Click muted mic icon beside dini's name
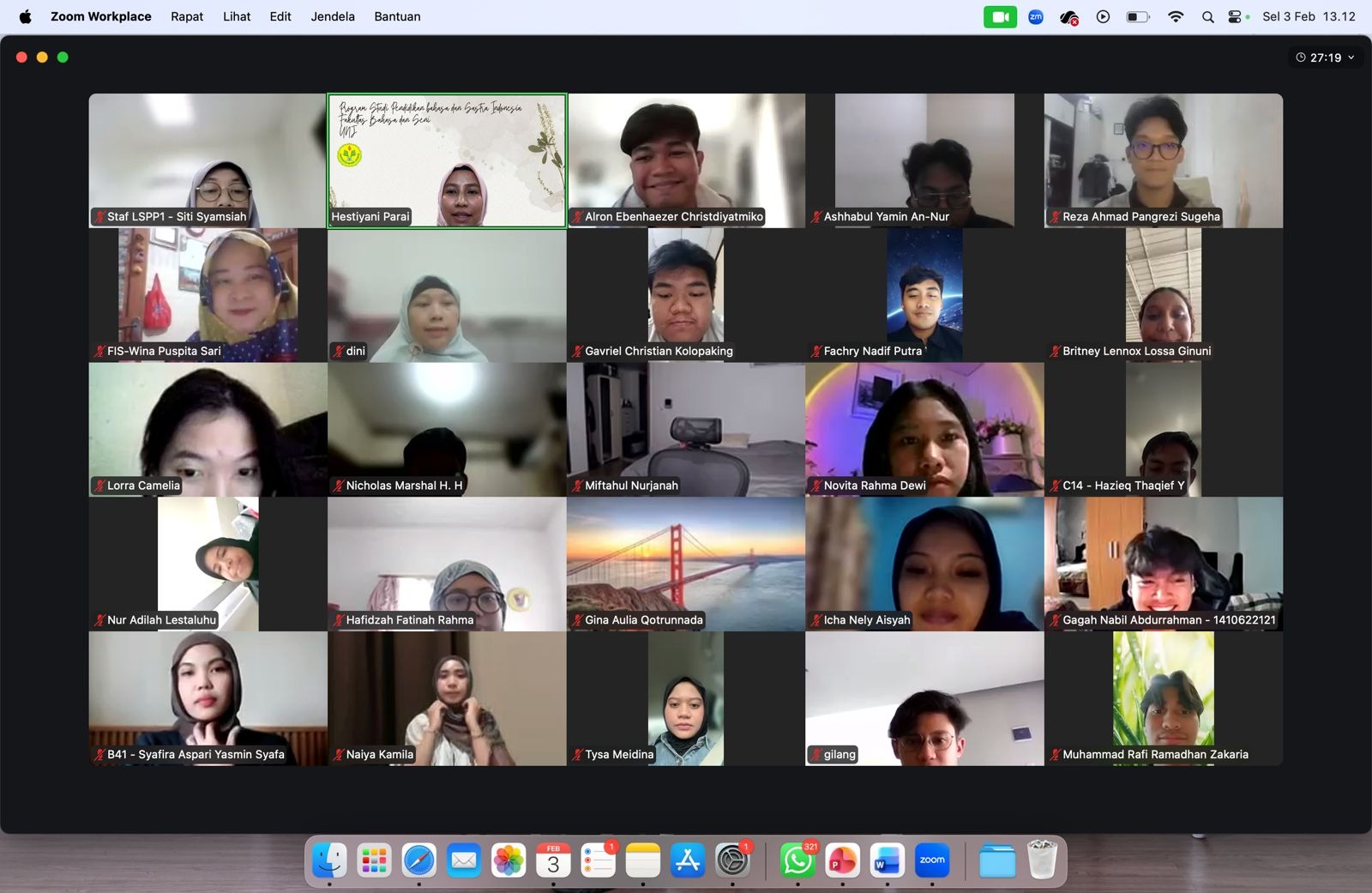The image size is (1372, 893). 339,351
